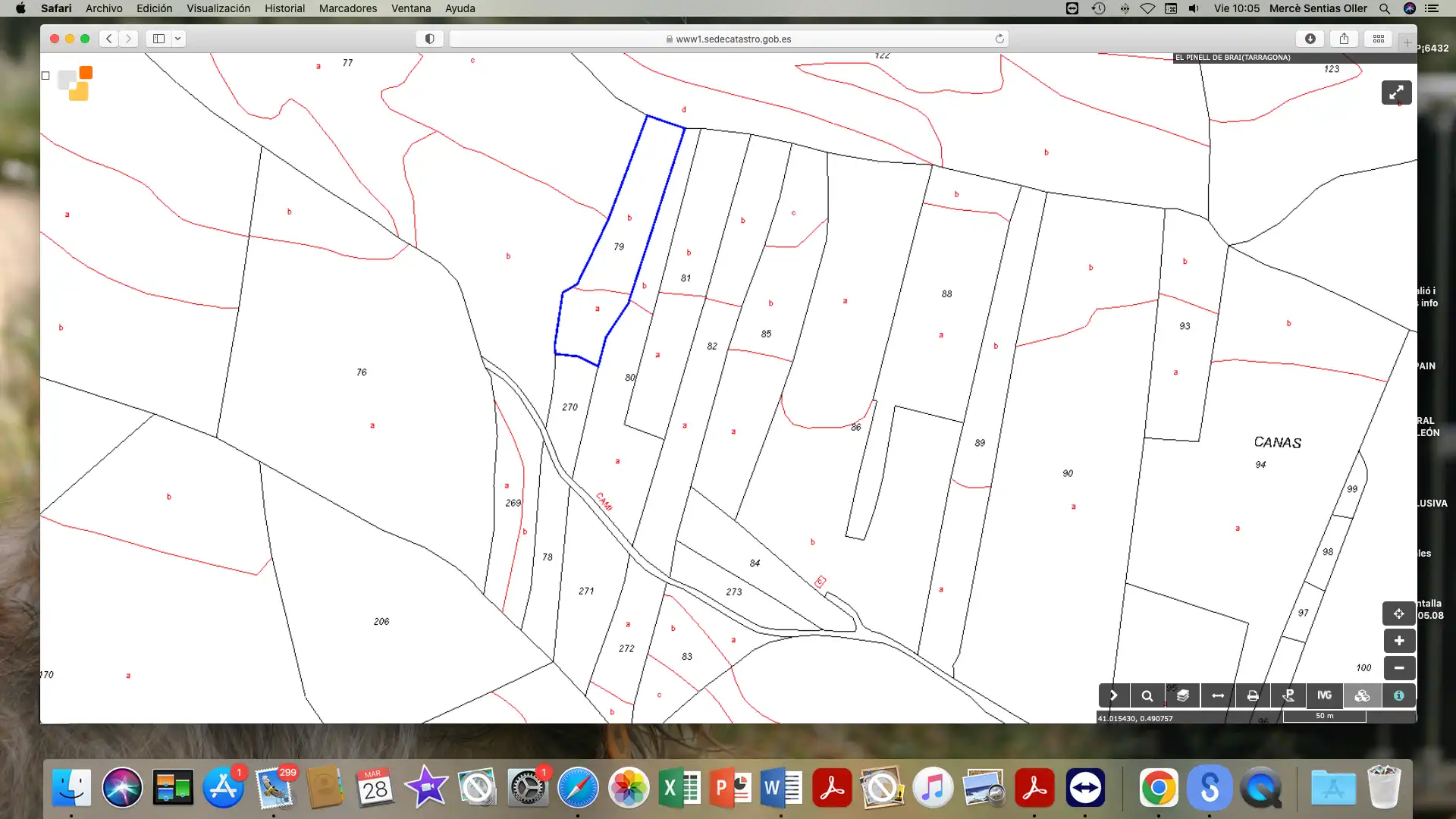
Task: Open Calendar showing 28 in the Dock
Action: (x=375, y=788)
